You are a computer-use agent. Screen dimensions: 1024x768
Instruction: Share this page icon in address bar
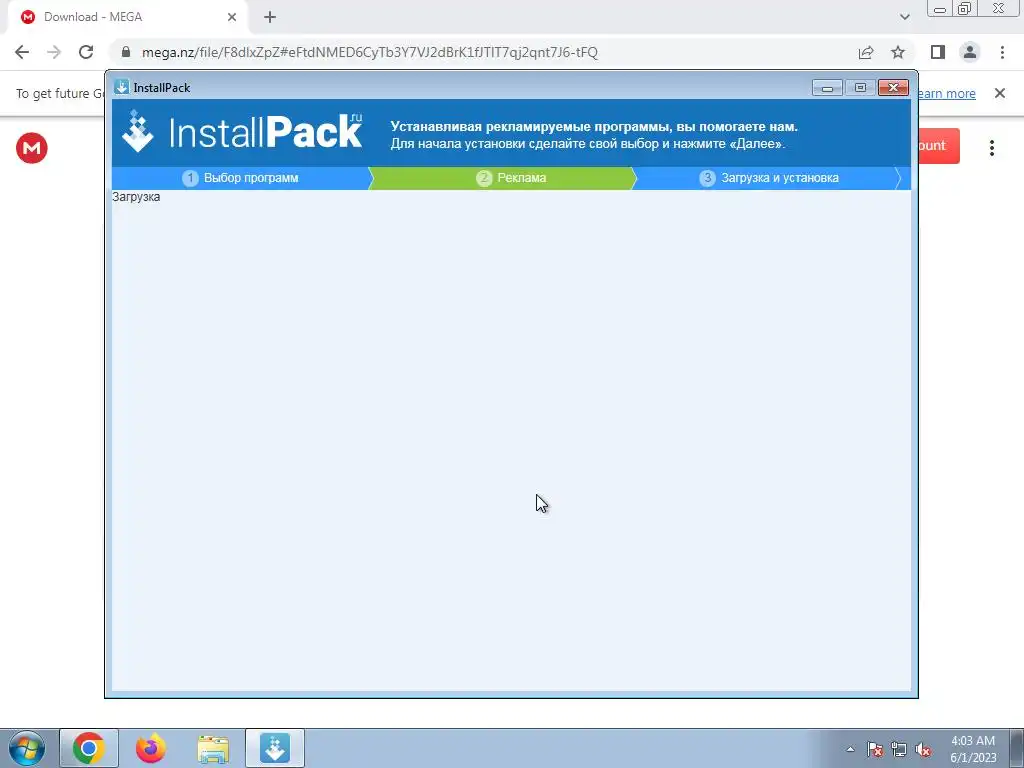866,52
